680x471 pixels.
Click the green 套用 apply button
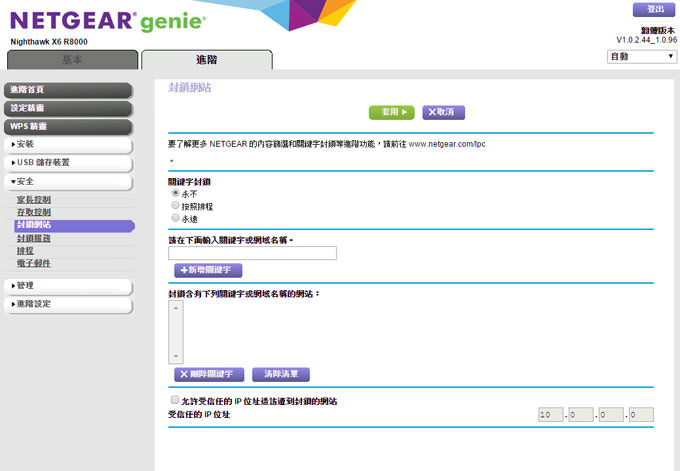[x=392, y=112]
